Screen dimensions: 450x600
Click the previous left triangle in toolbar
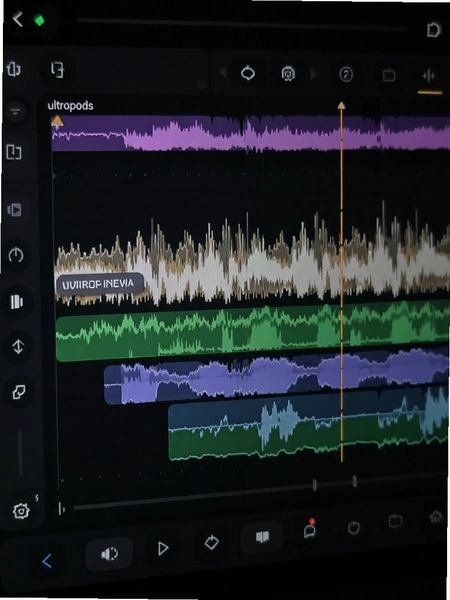point(223,72)
